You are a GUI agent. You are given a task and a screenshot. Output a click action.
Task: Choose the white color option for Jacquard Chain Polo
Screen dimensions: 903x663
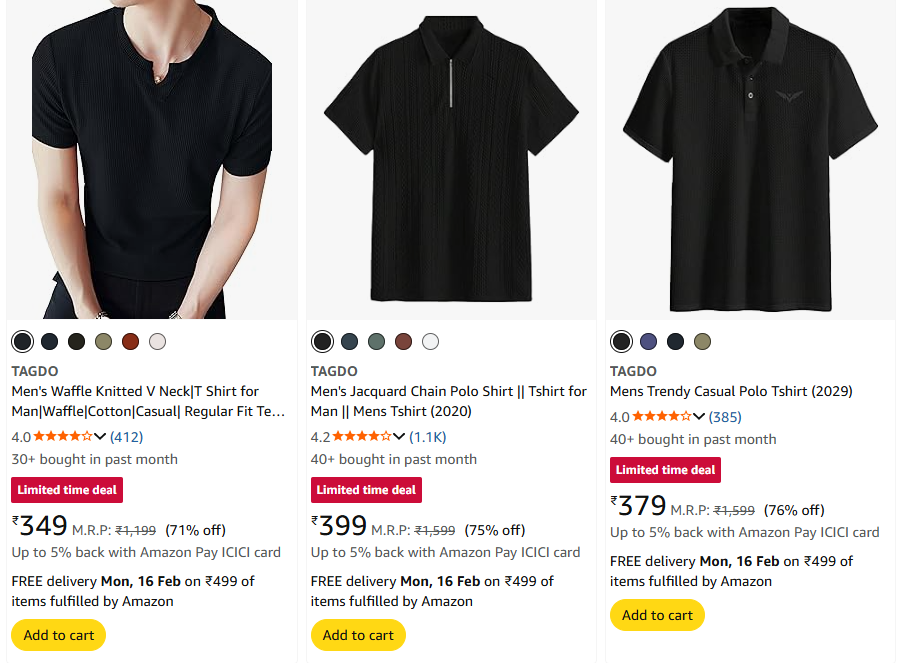(430, 342)
